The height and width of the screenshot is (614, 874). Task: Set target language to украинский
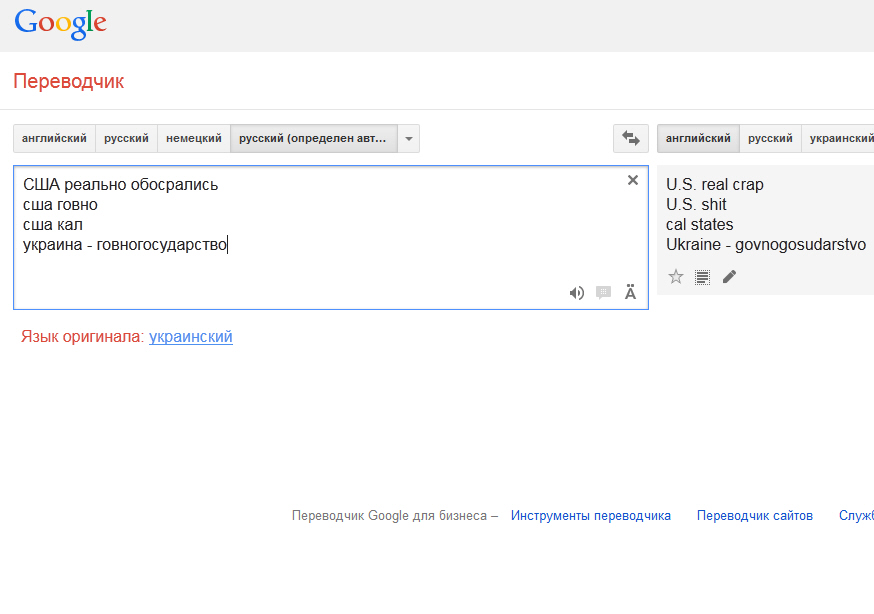point(840,138)
